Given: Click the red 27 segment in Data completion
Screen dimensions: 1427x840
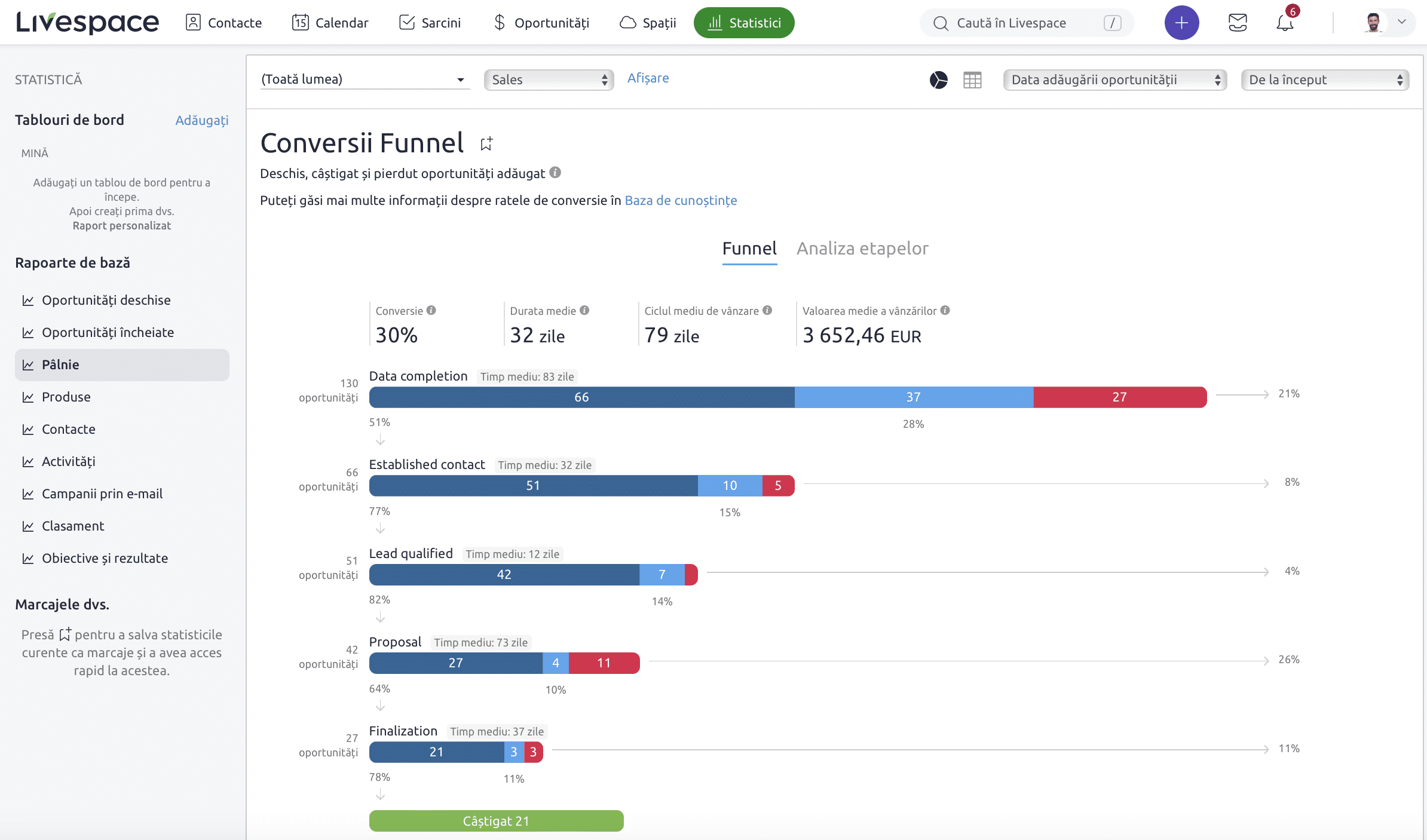Looking at the screenshot, I should pos(1120,397).
